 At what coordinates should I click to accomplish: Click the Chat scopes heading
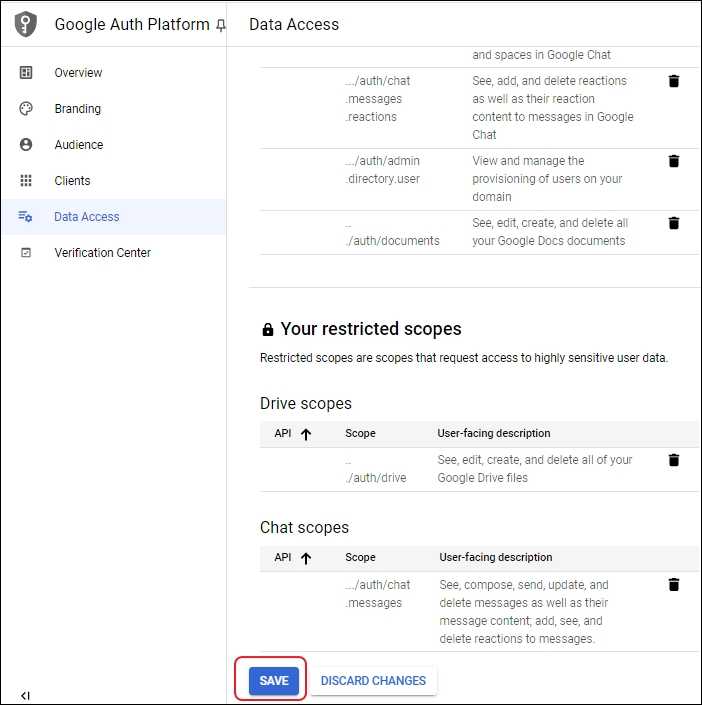point(304,527)
